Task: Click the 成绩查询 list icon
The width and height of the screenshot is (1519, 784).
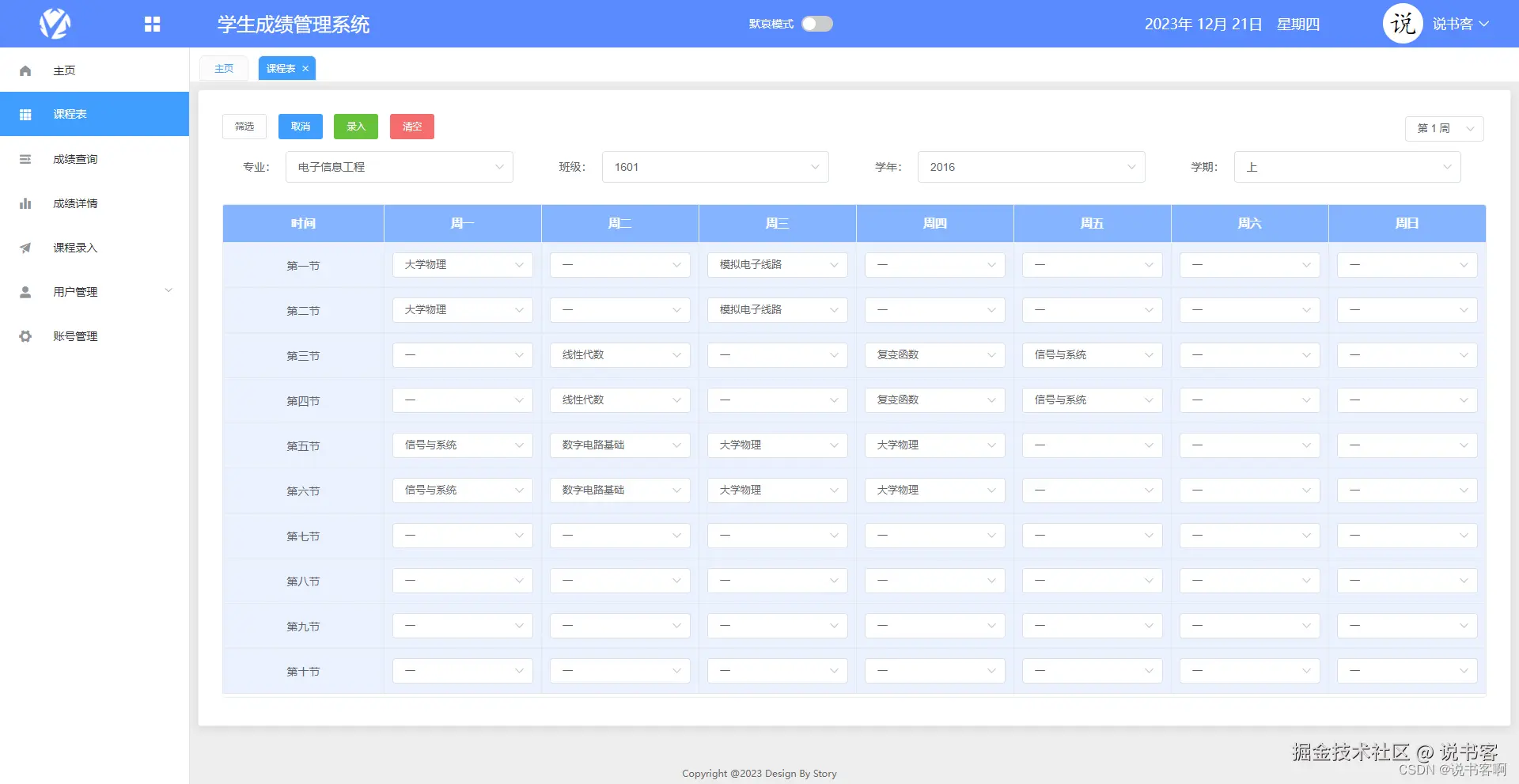Action: [25, 158]
